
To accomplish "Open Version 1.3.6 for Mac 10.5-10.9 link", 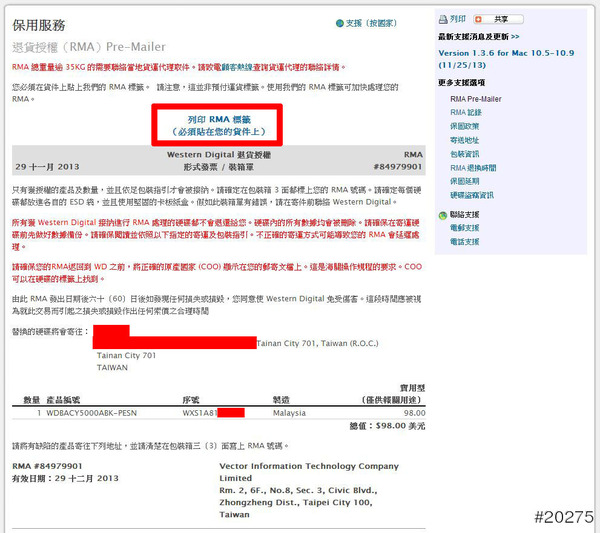I will (x=506, y=59).
